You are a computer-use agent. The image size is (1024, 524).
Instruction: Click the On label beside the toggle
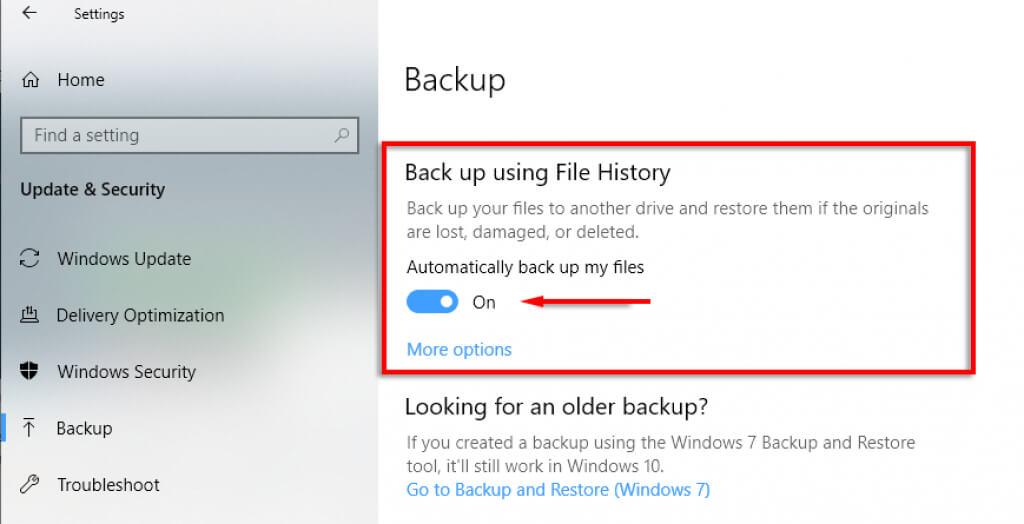tap(484, 302)
